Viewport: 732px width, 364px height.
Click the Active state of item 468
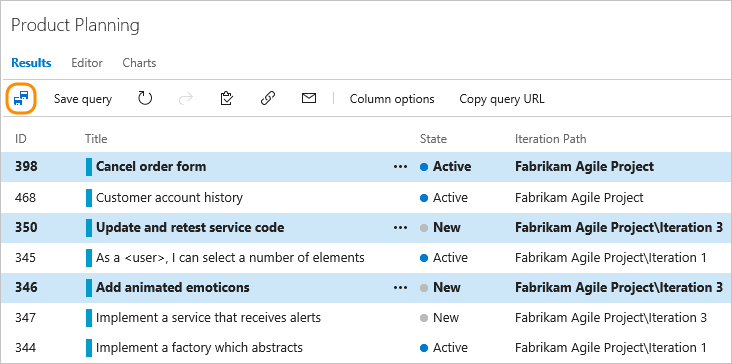pos(444,198)
